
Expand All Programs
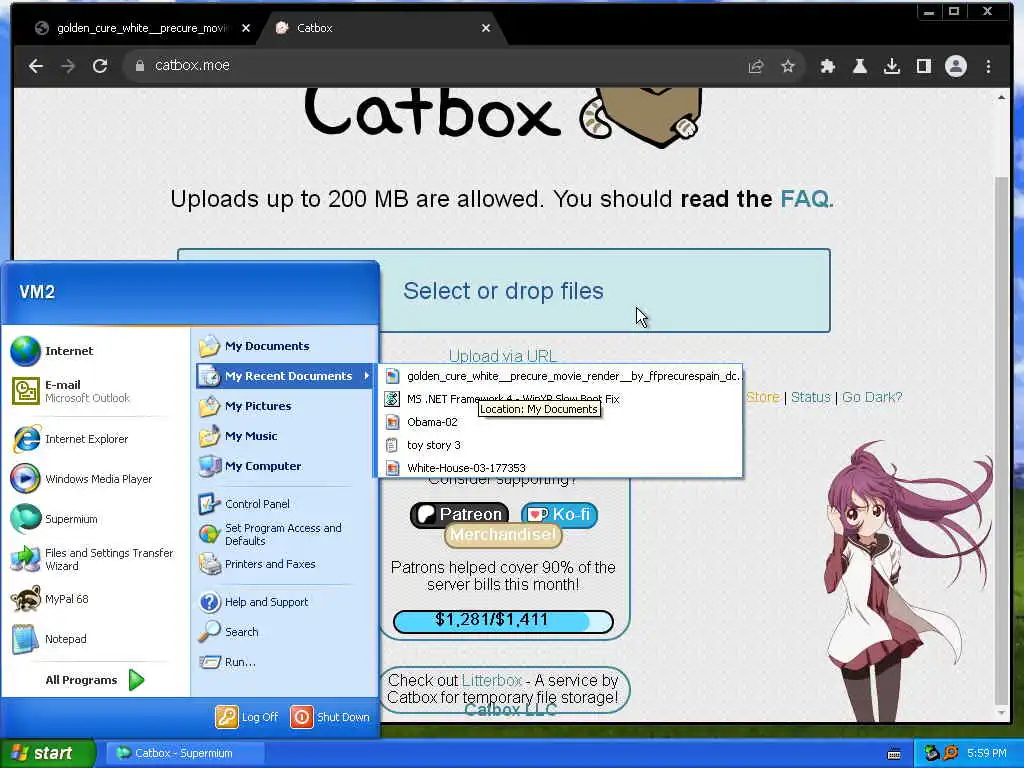tap(95, 680)
